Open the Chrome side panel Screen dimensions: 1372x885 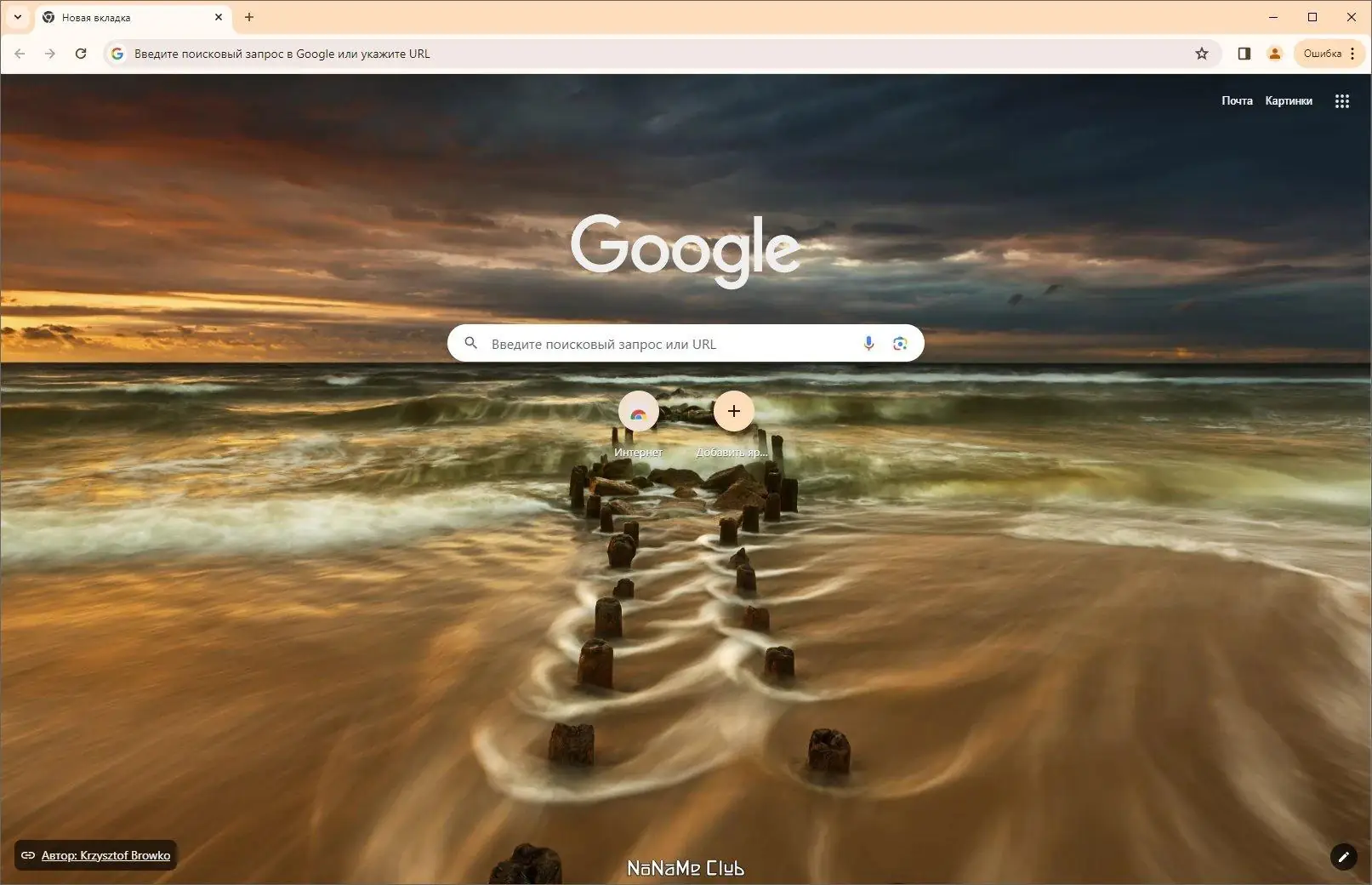[1244, 53]
